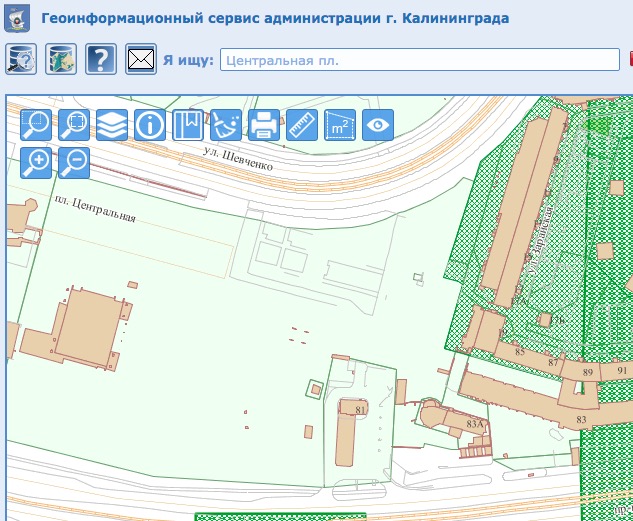Click building number 89 on the map
Image resolution: width=633 pixels, height=521 pixels.
pos(588,372)
